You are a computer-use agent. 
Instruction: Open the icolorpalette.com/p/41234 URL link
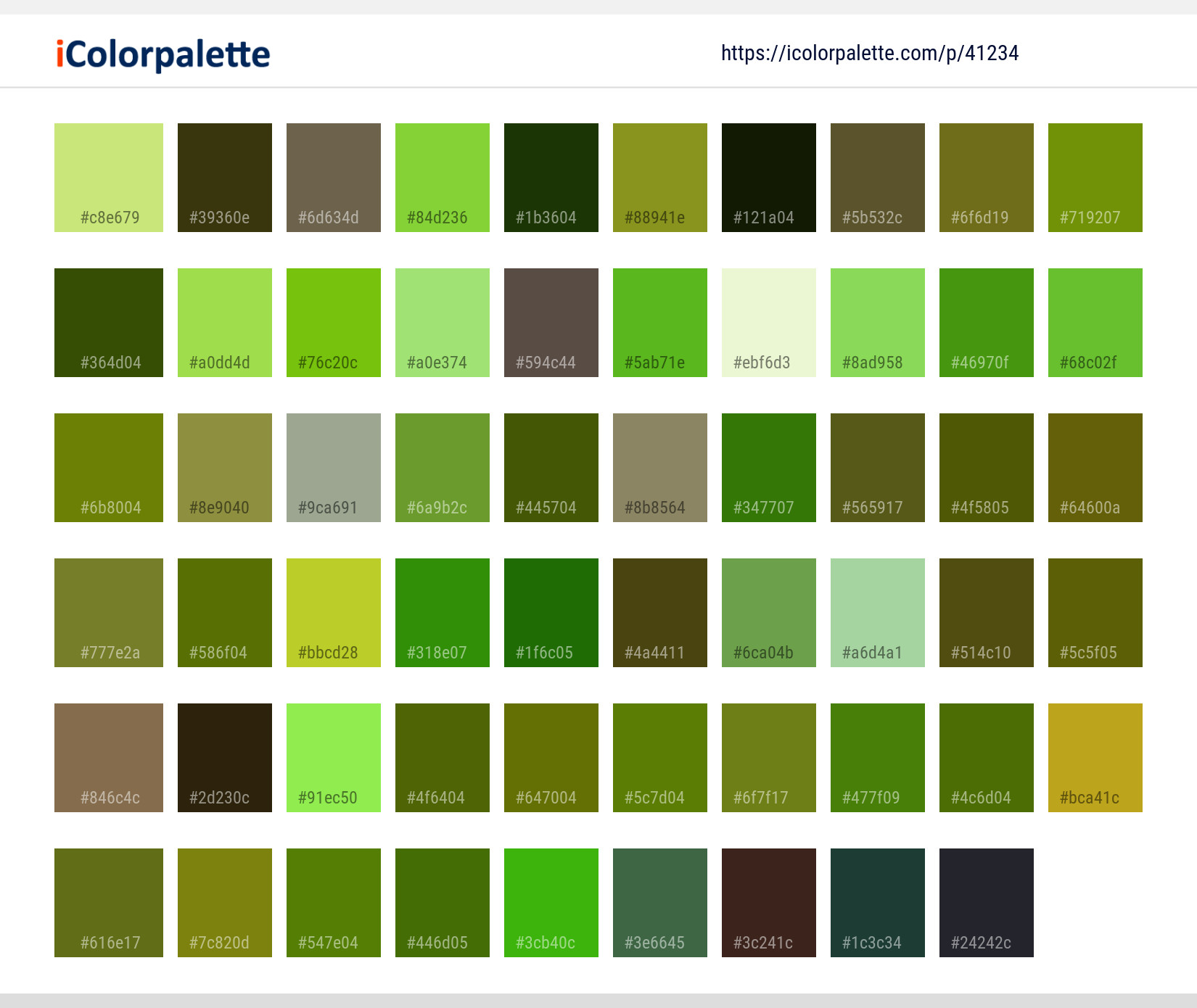pyautogui.click(x=870, y=53)
